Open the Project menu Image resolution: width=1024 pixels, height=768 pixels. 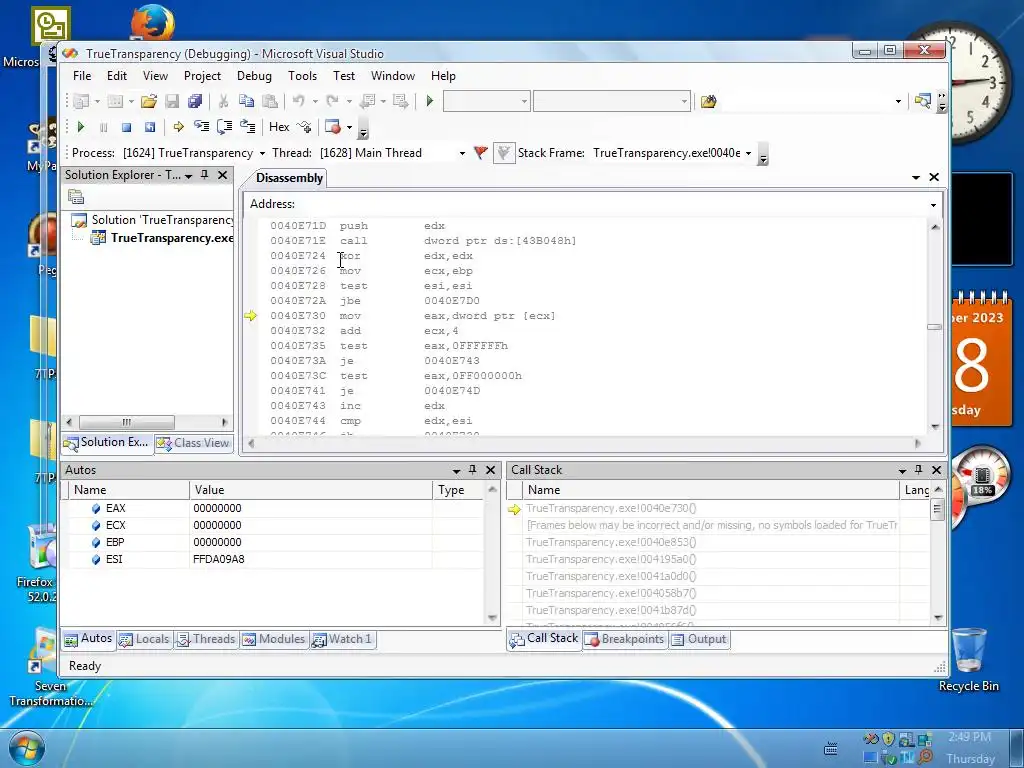[202, 76]
